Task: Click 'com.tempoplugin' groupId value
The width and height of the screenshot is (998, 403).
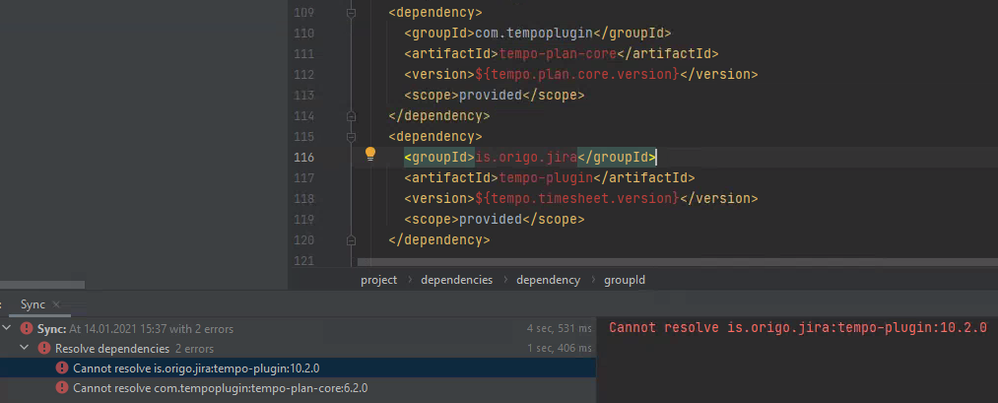Action: (x=534, y=33)
